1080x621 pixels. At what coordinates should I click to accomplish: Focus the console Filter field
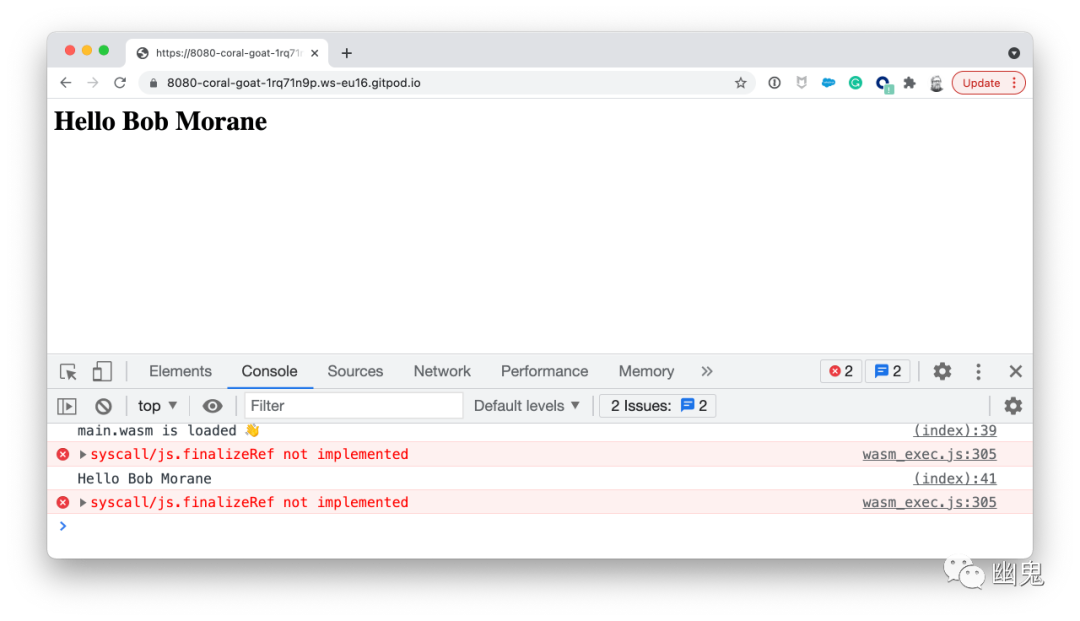[x=353, y=406]
